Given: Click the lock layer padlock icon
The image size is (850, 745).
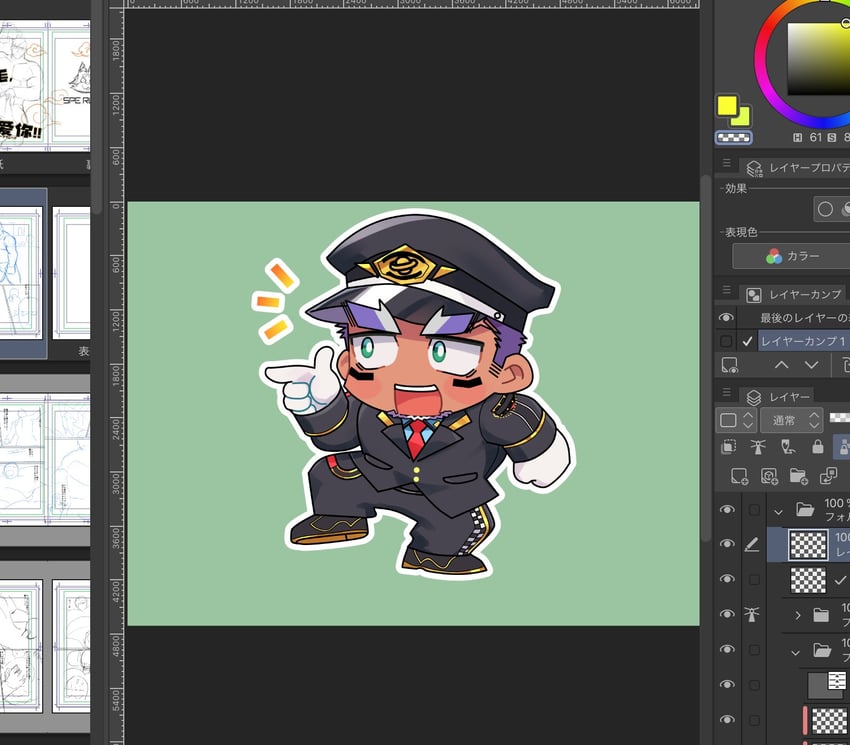Looking at the screenshot, I should 817,447.
